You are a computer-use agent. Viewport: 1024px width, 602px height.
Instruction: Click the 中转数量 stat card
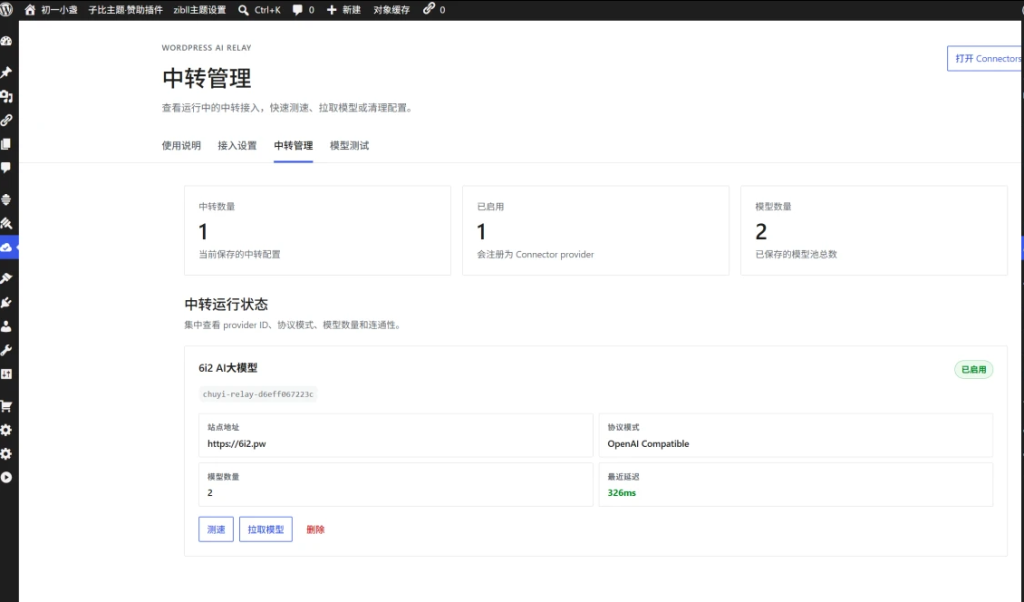[x=317, y=230]
